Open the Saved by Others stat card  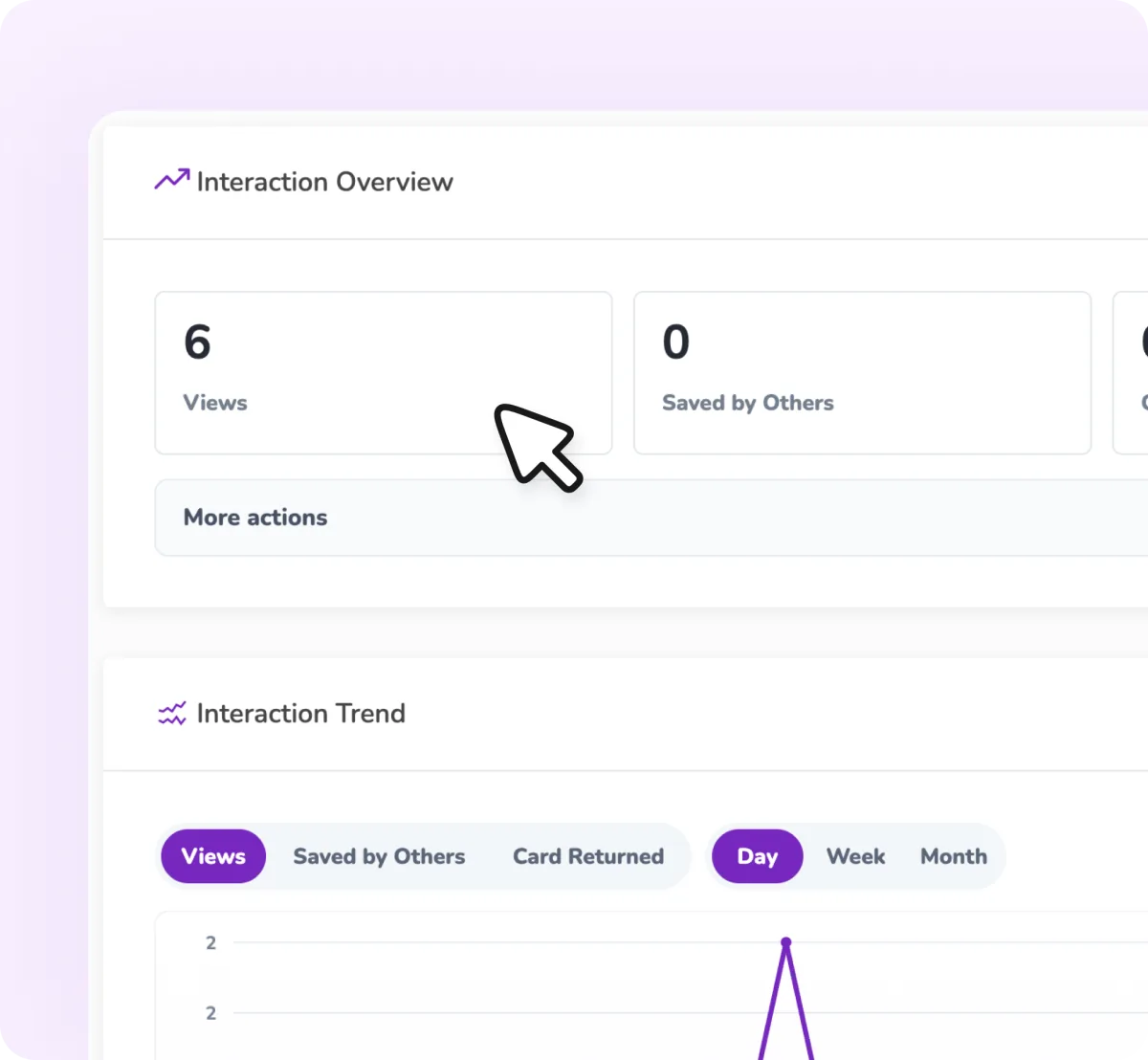point(862,373)
